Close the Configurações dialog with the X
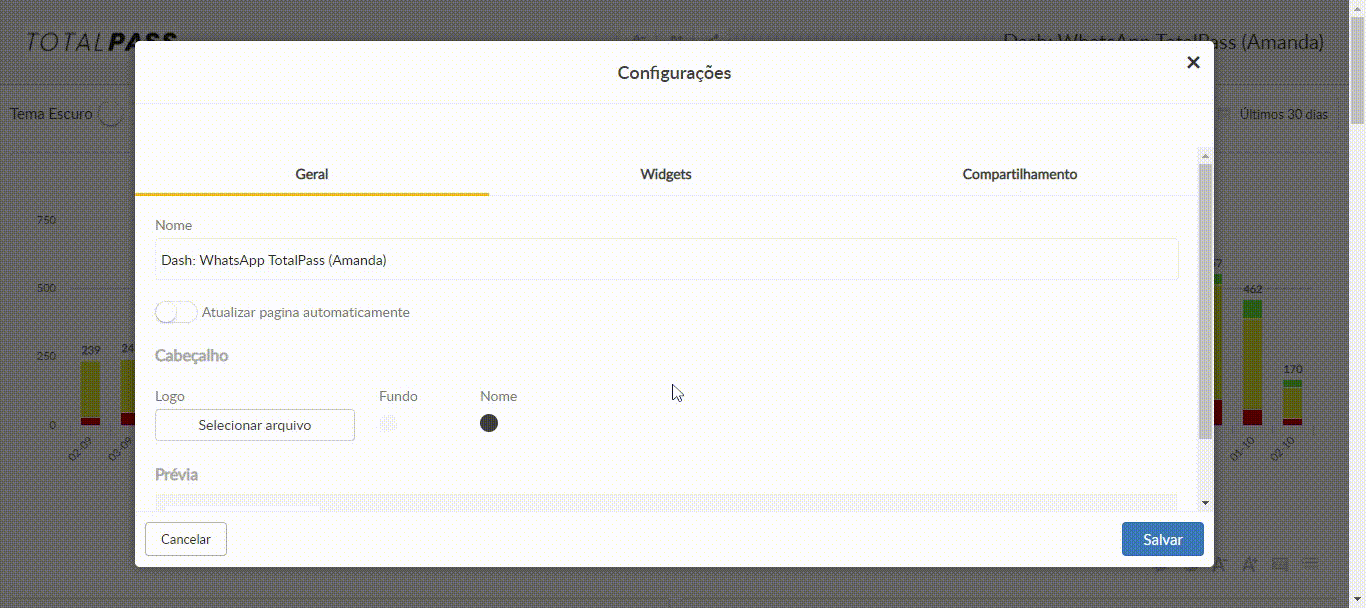Viewport: 1366px width, 608px height. (x=1192, y=62)
